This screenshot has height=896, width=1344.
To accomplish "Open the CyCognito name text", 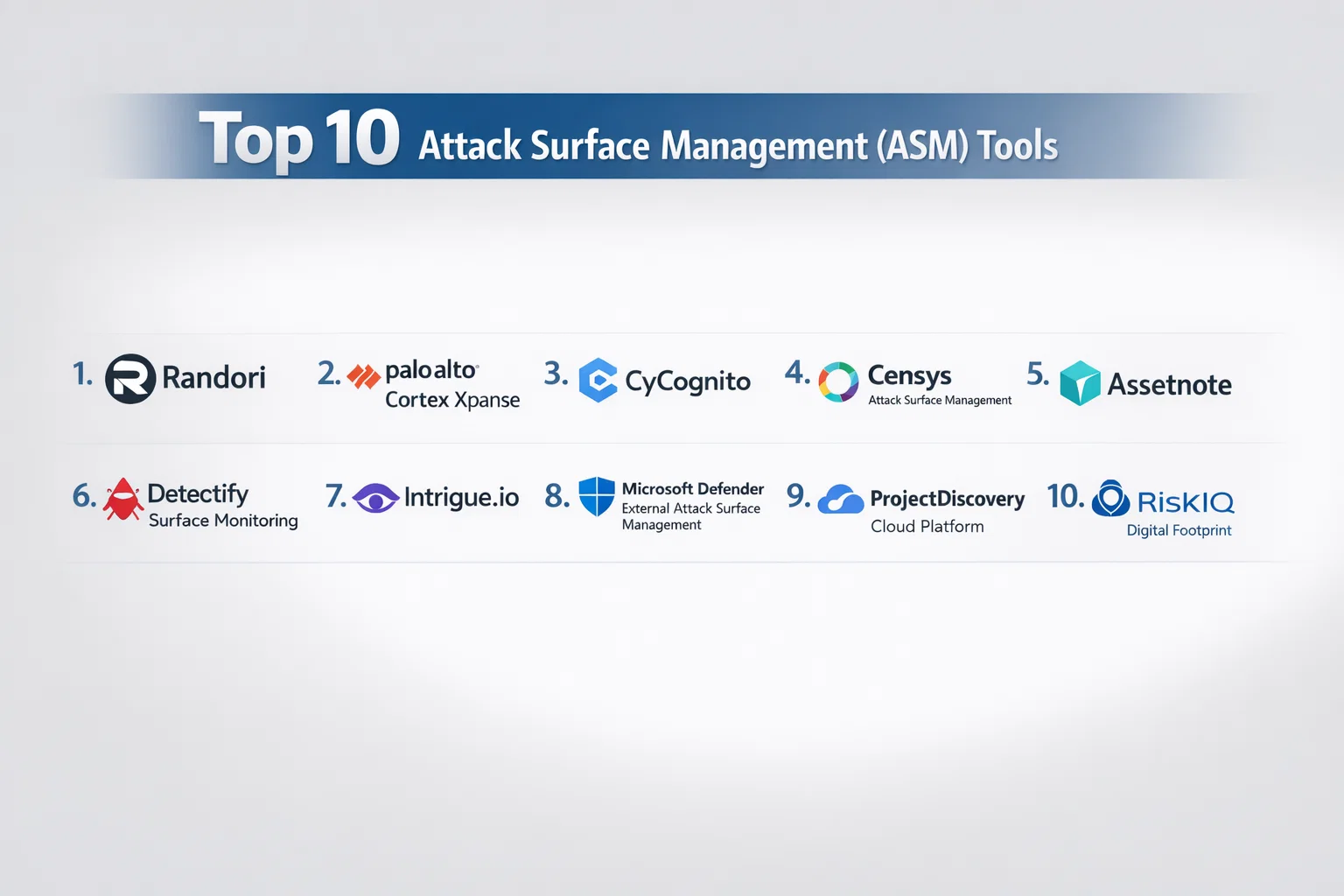I will [x=688, y=381].
